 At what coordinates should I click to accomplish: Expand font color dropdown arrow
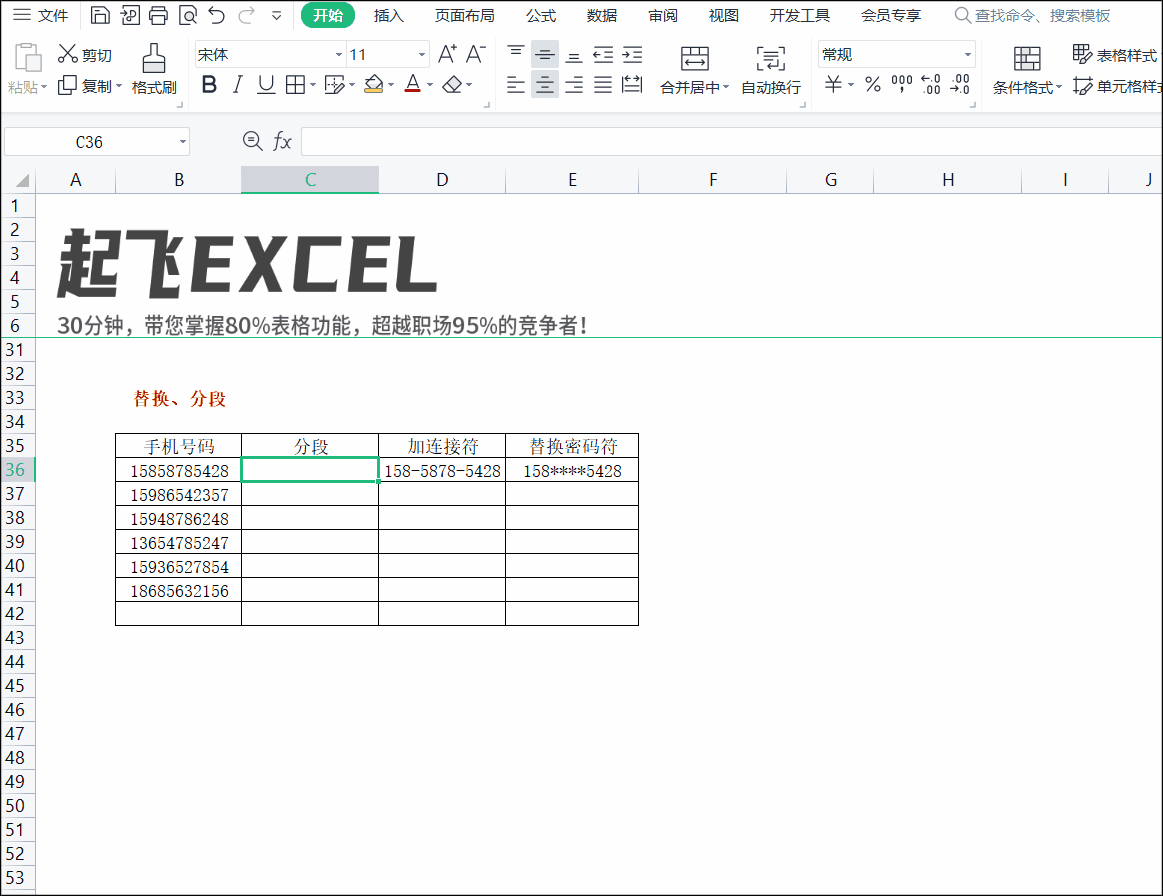[x=430, y=85]
